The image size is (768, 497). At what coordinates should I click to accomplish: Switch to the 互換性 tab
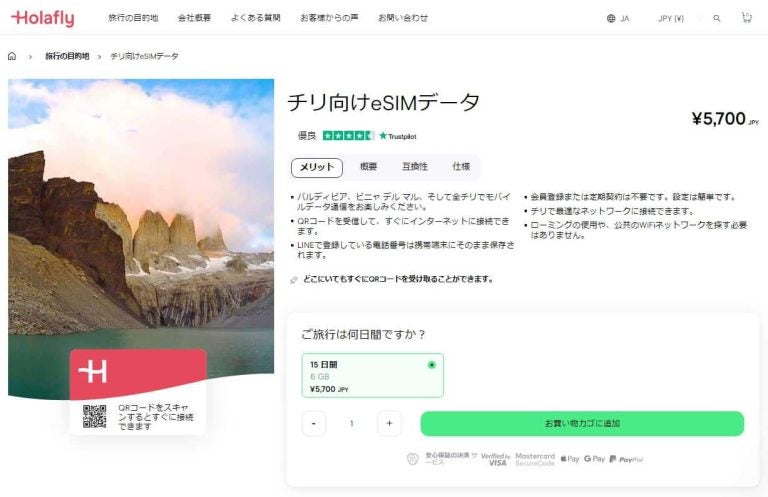415,167
